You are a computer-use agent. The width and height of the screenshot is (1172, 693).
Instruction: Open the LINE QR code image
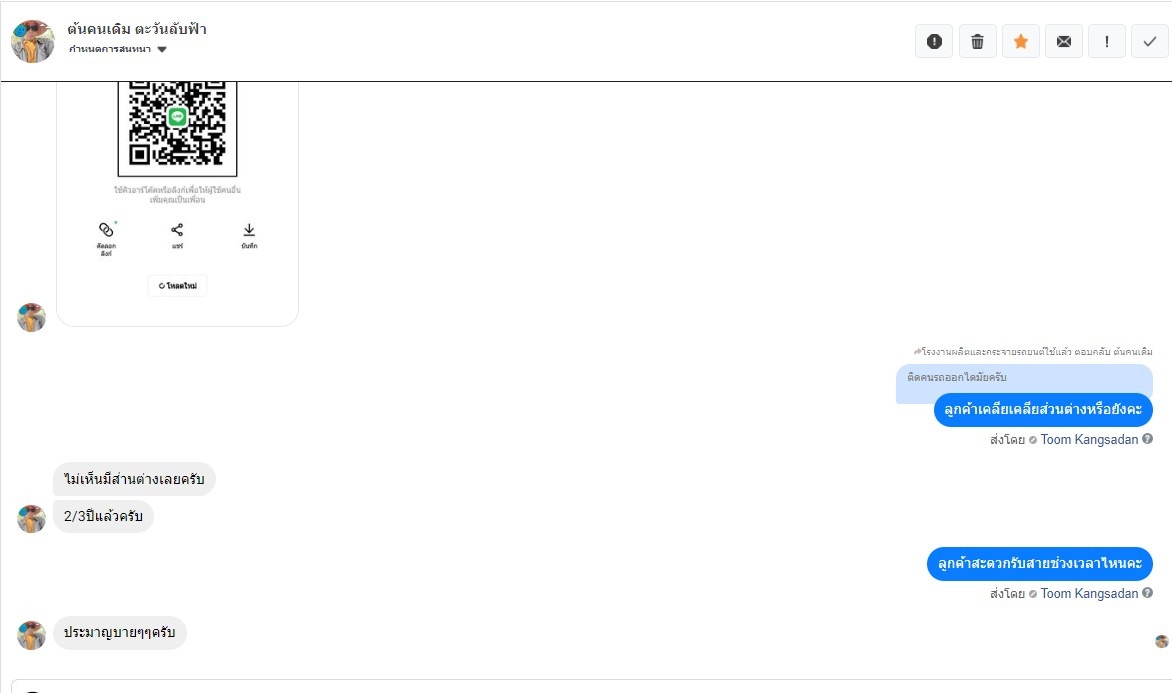(x=178, y=120)
